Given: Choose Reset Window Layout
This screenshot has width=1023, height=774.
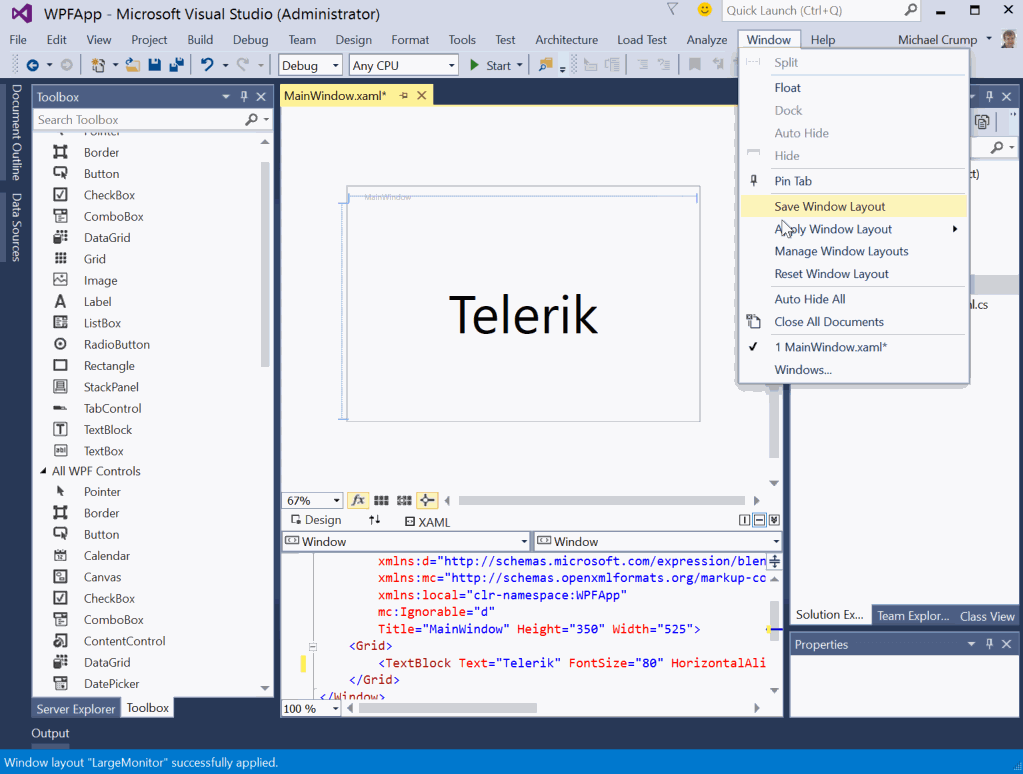Looking at the screenshot, I should pos(853,274).
